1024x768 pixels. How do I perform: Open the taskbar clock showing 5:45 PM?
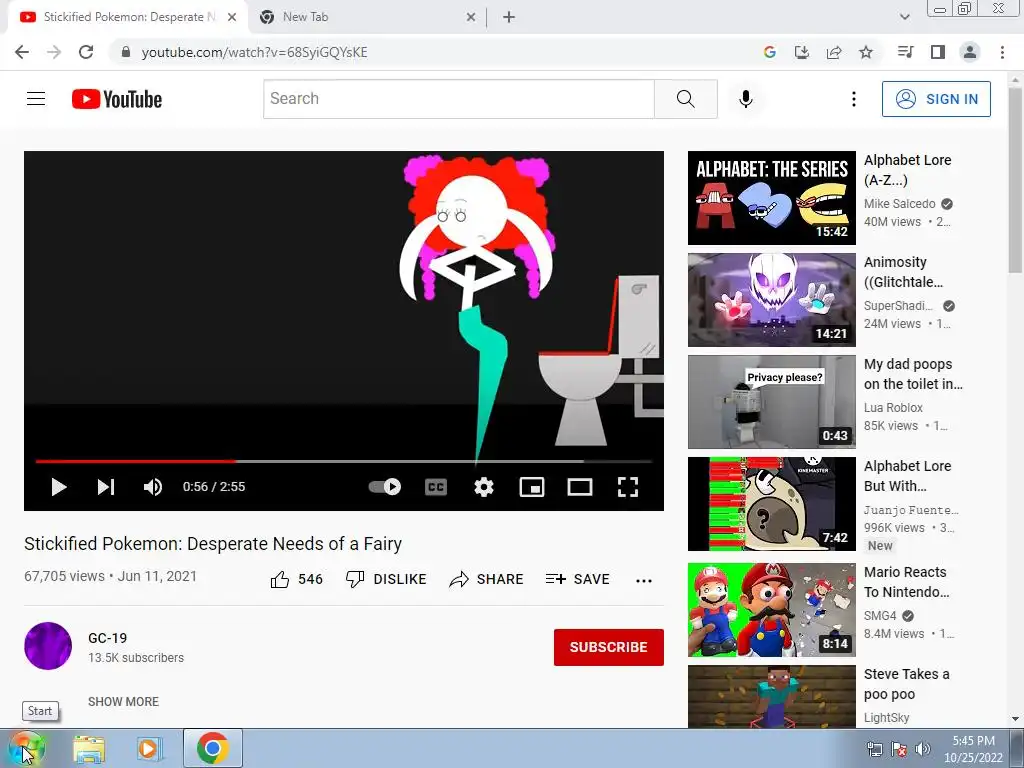click(x=973, y=749)
